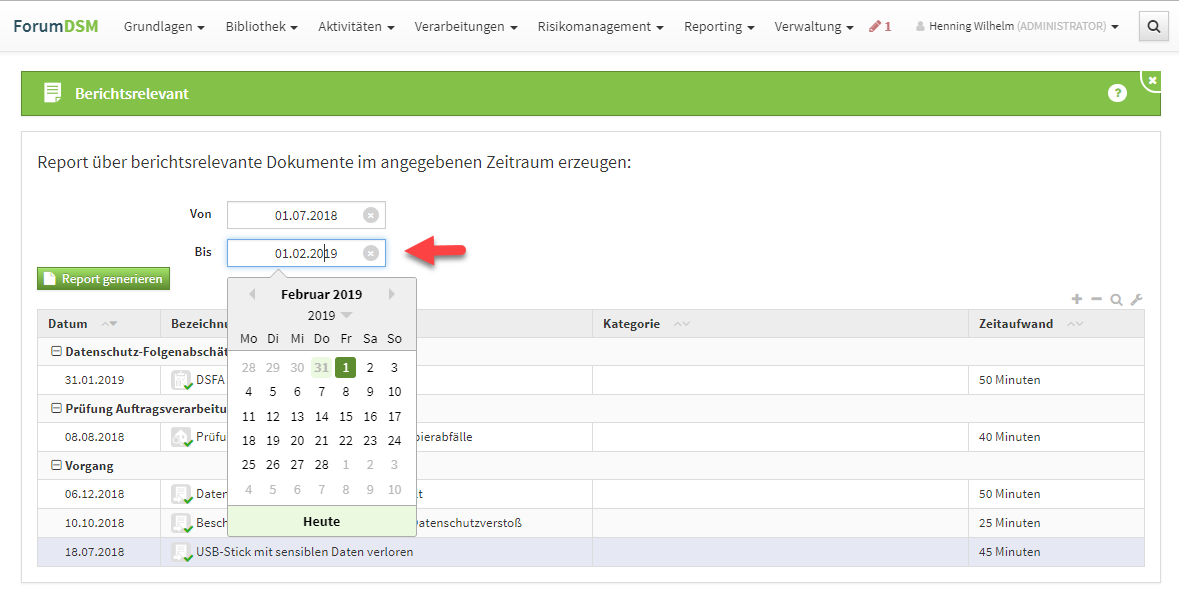This screenshot has height=591, width=1179.
Task: Click the search magnifier button in navbar
Action: 1153,27
